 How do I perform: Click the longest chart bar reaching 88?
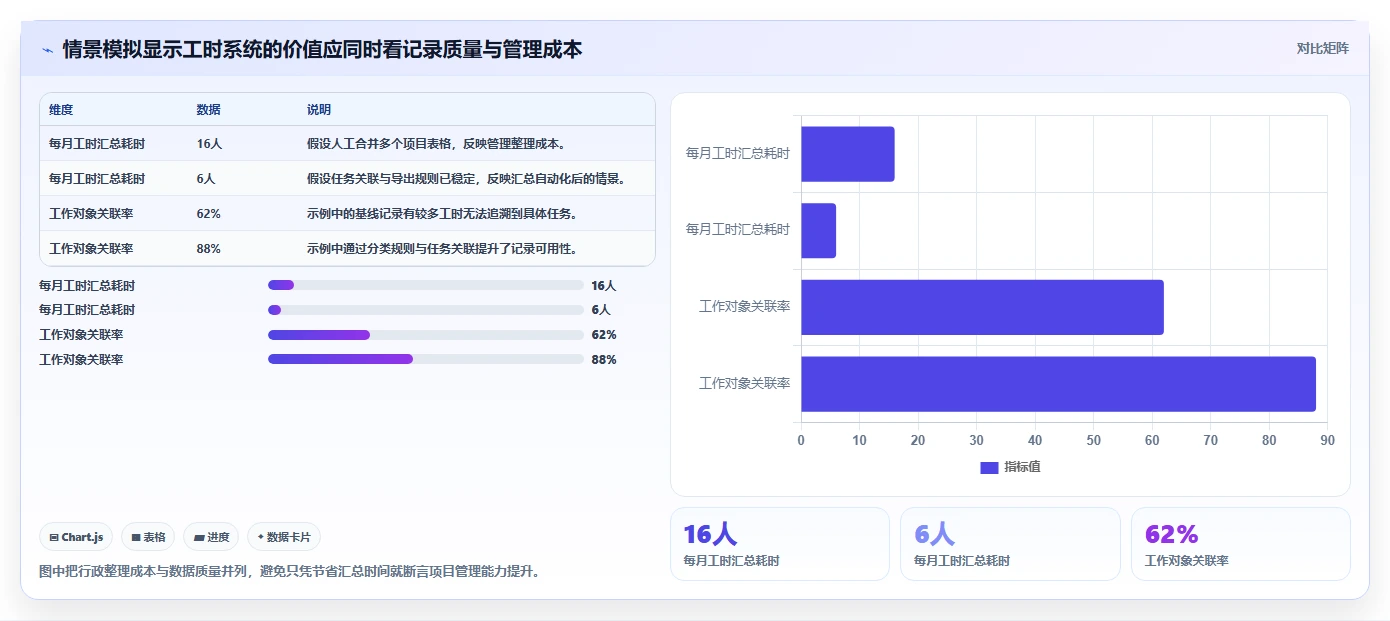point(1058,384)
